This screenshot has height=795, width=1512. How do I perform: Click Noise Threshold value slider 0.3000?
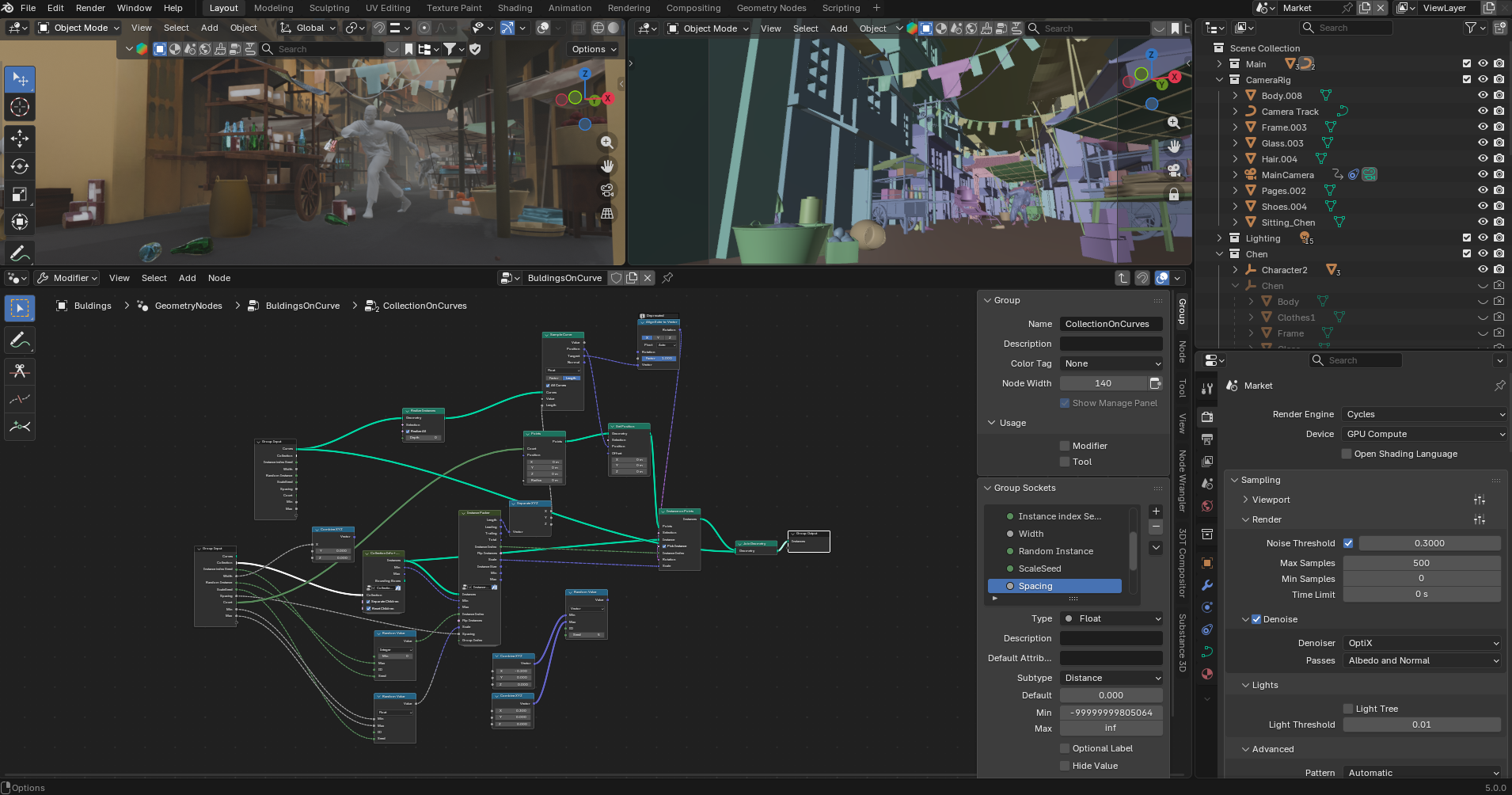pos(1430,543)
